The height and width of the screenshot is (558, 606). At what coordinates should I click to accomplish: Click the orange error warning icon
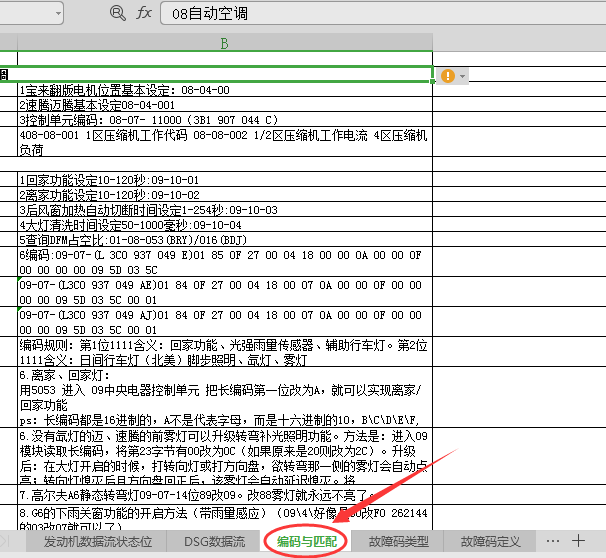tap(448, 76)
